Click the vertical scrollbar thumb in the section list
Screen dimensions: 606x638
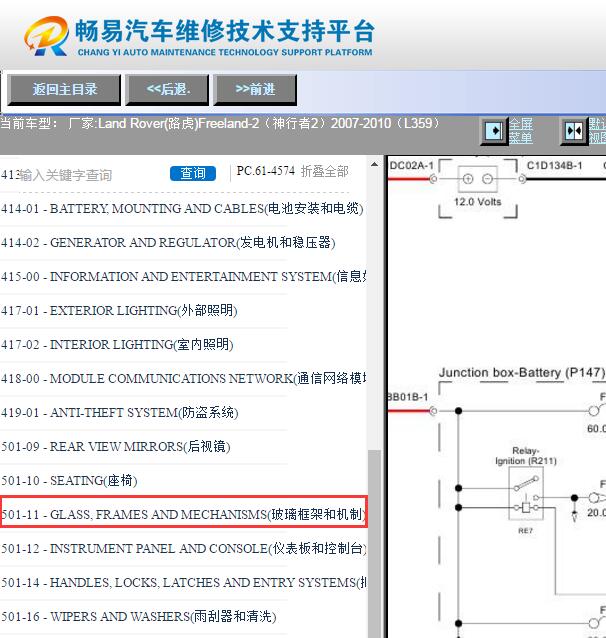click(x=374, y=544)
